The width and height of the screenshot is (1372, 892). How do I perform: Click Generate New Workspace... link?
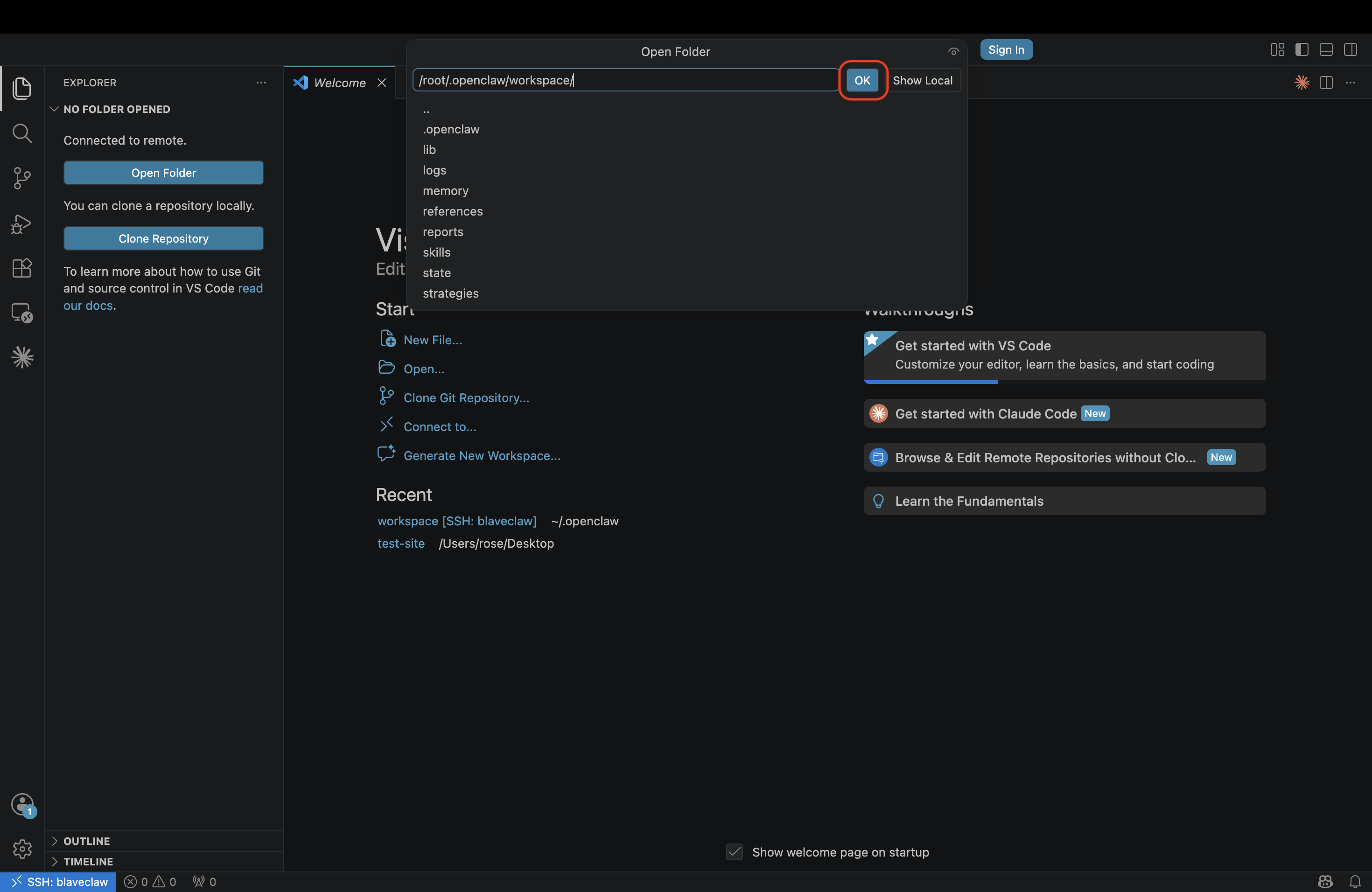[x=482, y=455]
